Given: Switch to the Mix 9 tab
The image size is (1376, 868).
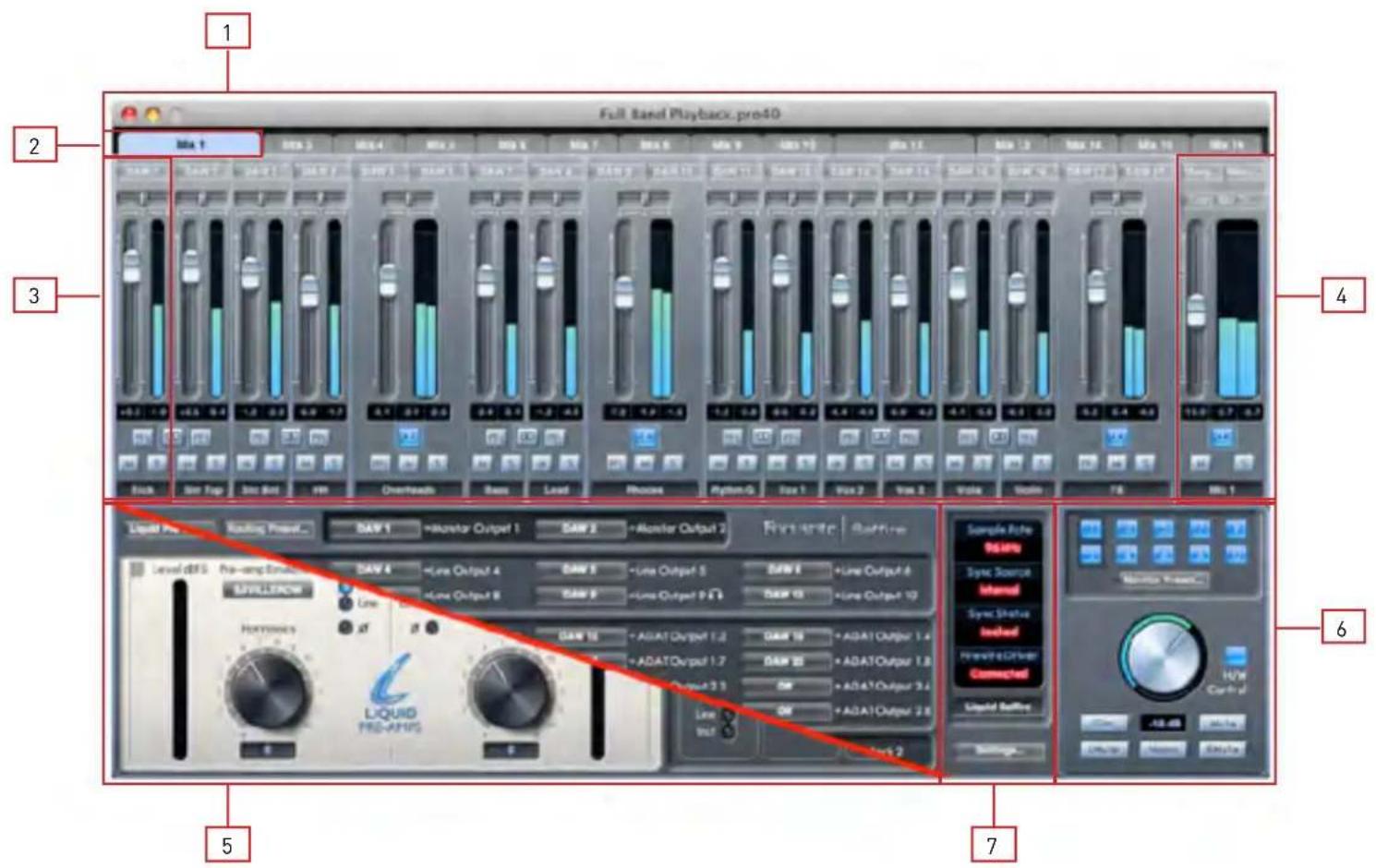Looking at the screenshot, I should coord(727,144).
